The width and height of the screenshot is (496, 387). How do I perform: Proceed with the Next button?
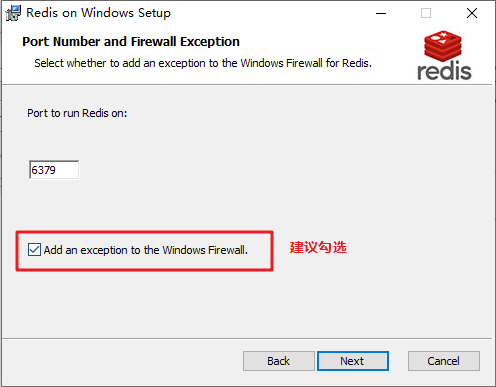coord(353,361)
